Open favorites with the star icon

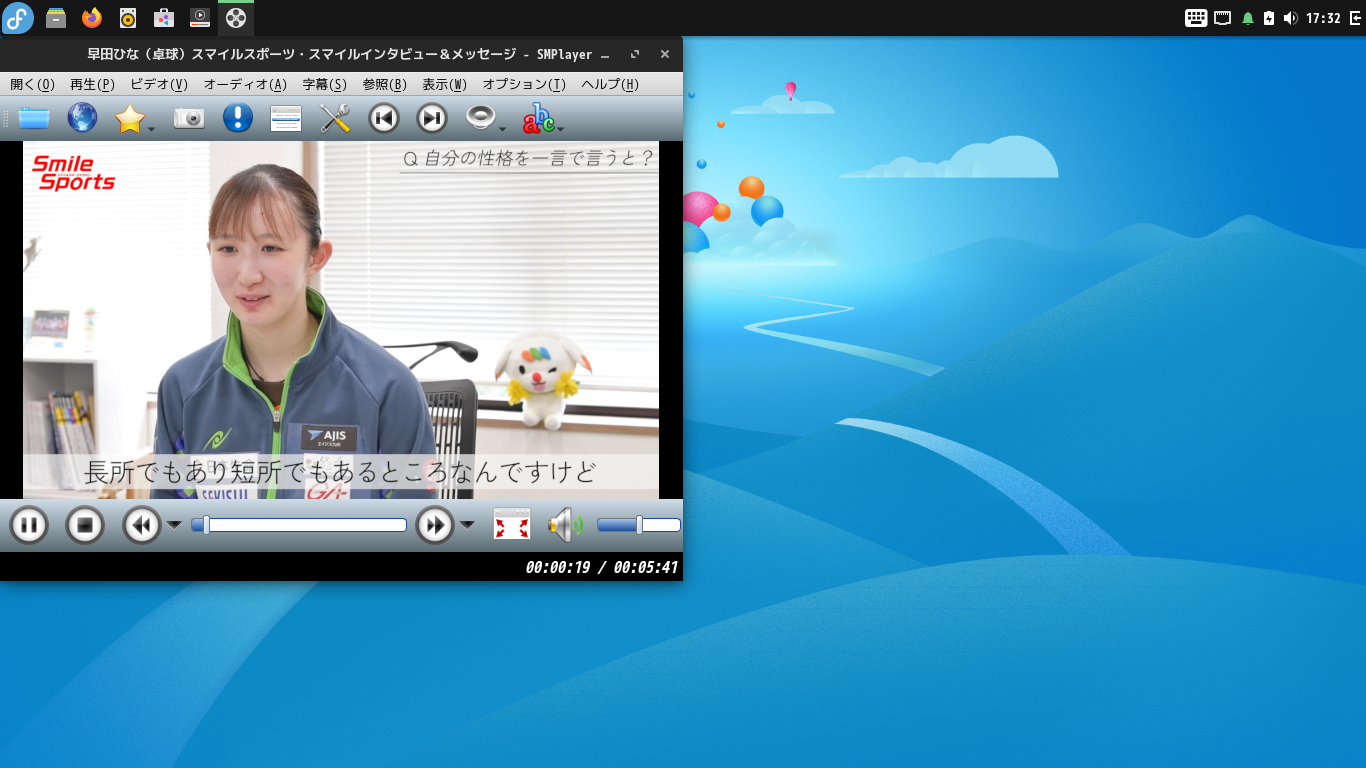pos(130,118)
